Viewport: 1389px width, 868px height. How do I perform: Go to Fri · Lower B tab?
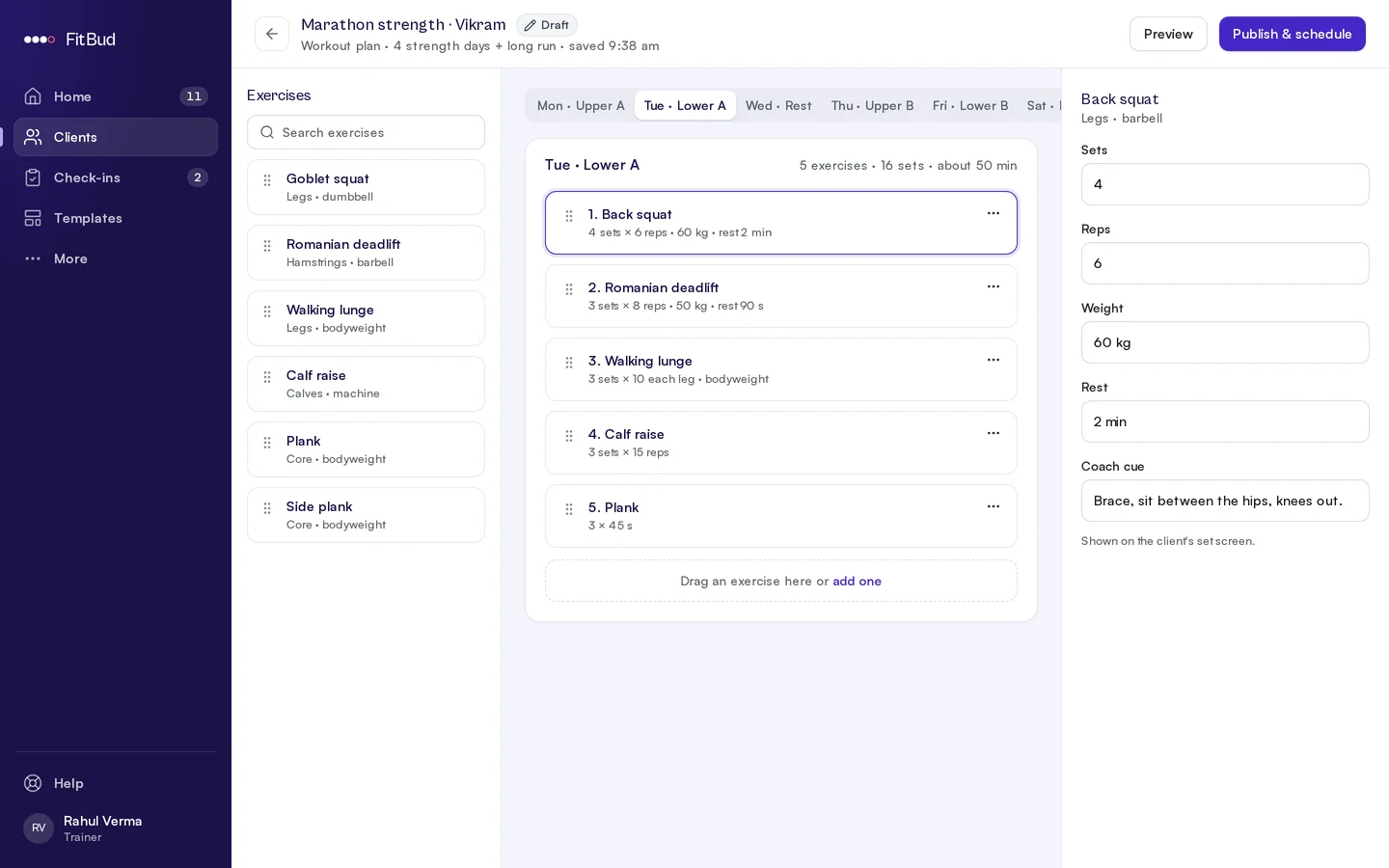tap(970, 106)
